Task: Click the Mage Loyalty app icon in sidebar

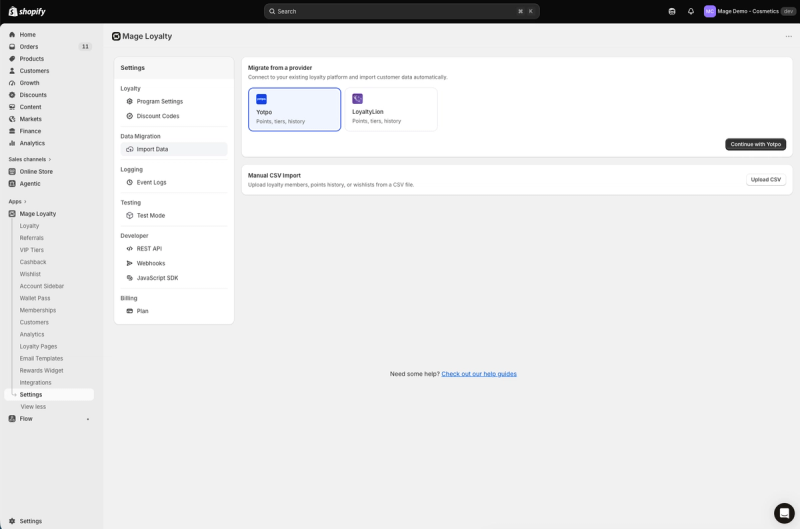Action: pos(12,214)
